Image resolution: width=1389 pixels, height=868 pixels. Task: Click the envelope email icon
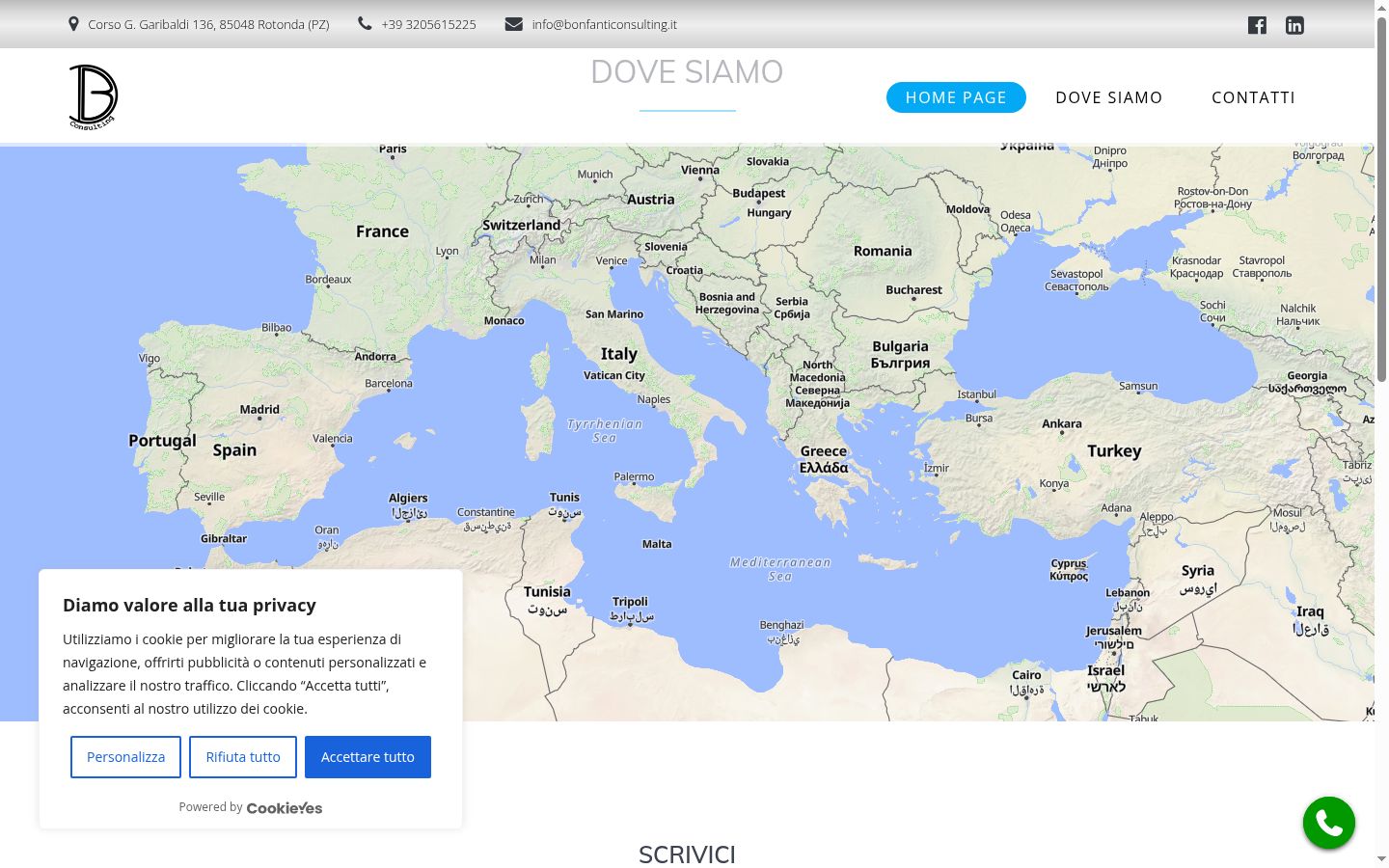[x=514, y=24]
